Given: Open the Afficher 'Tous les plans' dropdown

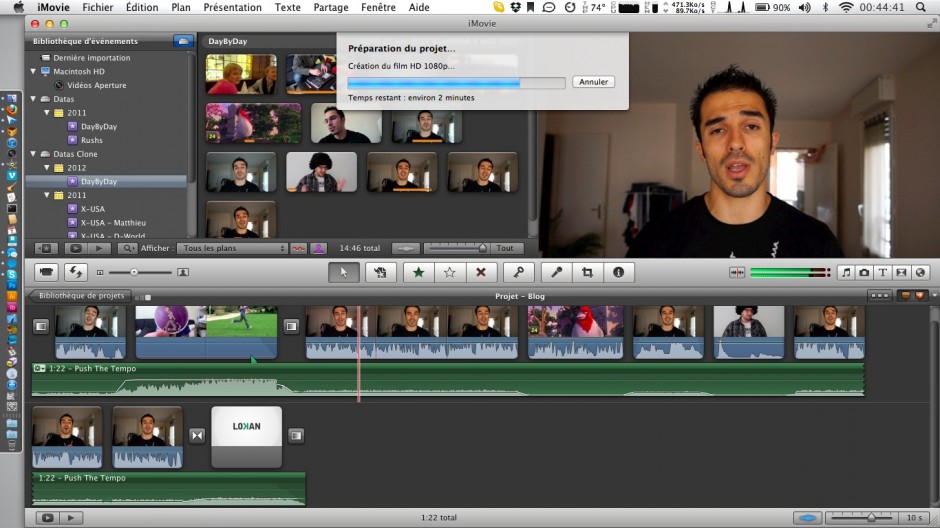Looking at the screenshot, I should 233,248.
